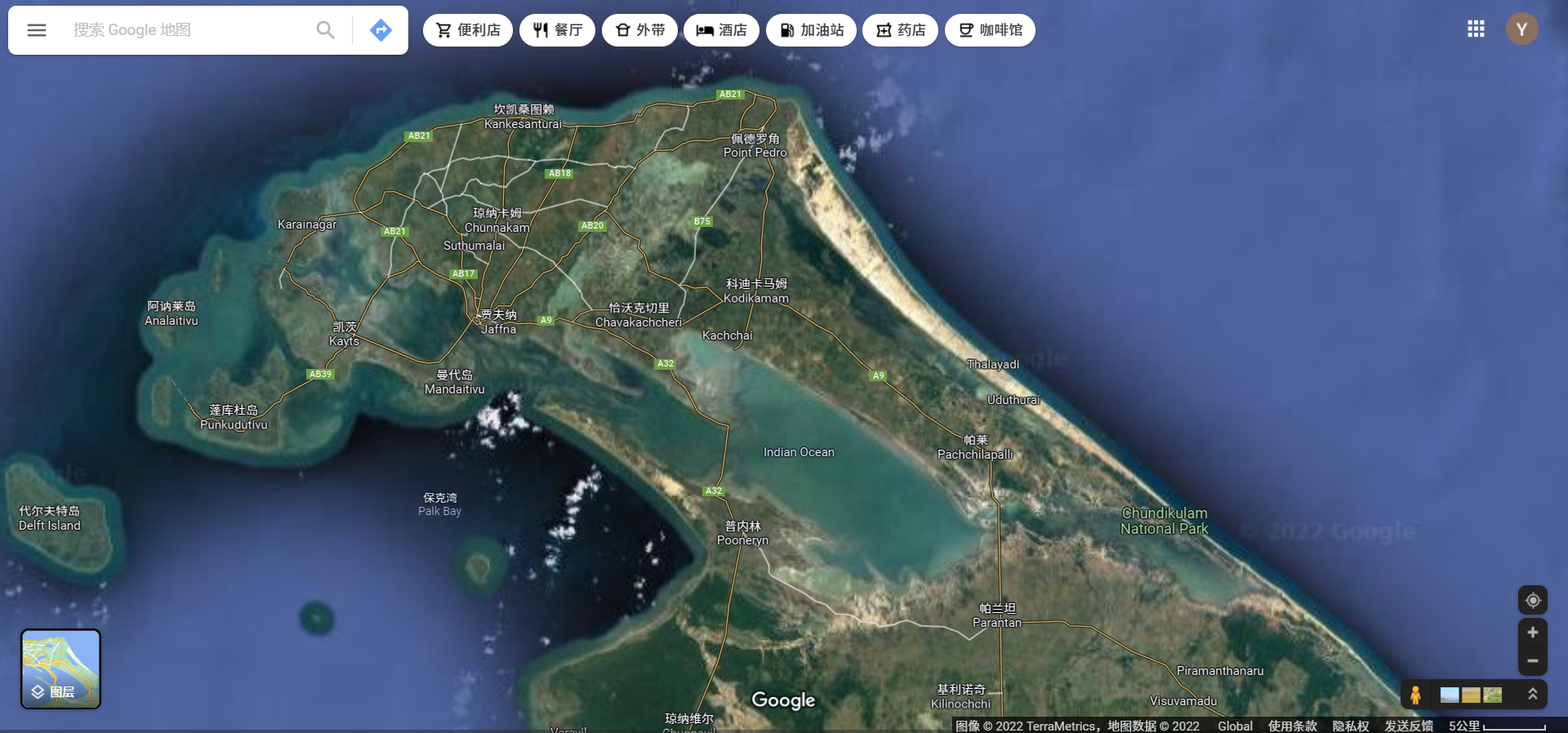Click the Uduthurai place label

click(x=1013, y=399)
